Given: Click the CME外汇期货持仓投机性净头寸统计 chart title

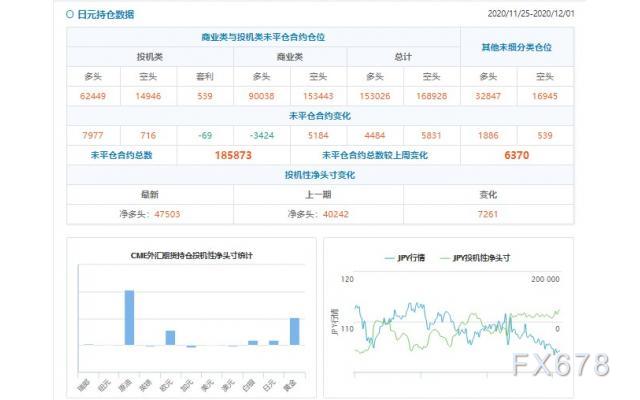Looking at the screenshot, I should pyautogui.click(x=191, y=256).
